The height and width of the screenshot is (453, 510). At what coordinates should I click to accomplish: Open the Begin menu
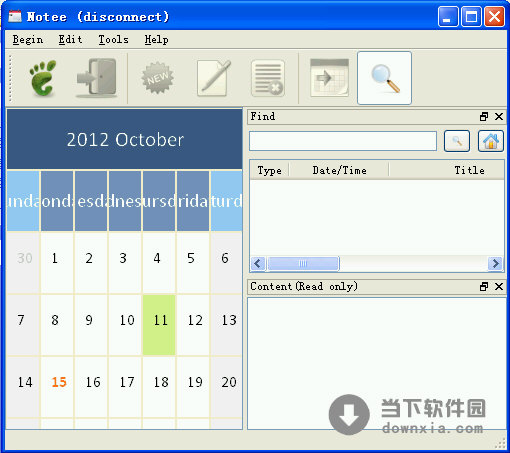point(28,40)
